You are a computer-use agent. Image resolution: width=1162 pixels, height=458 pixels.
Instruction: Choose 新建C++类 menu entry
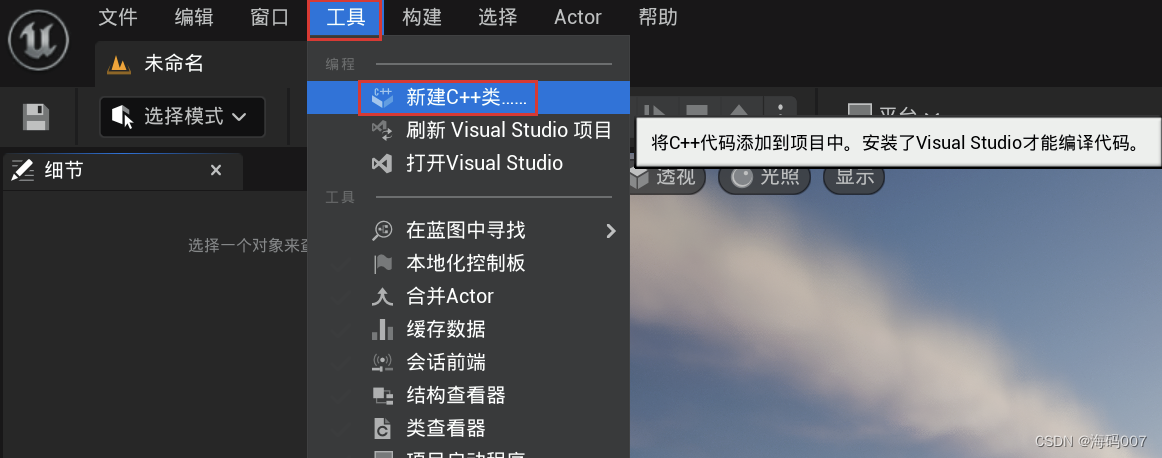468,98
